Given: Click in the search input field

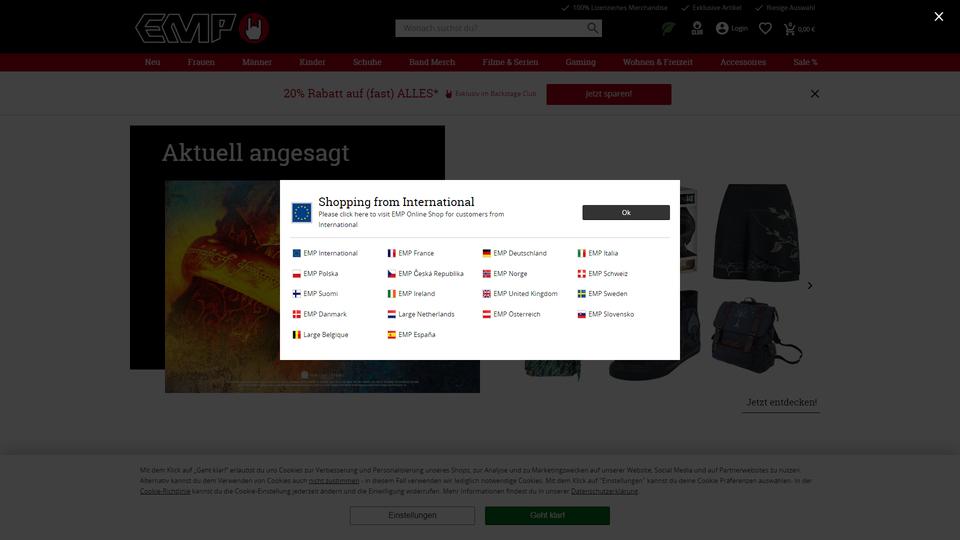Looking at the screenshot, I should click(490, 28).
